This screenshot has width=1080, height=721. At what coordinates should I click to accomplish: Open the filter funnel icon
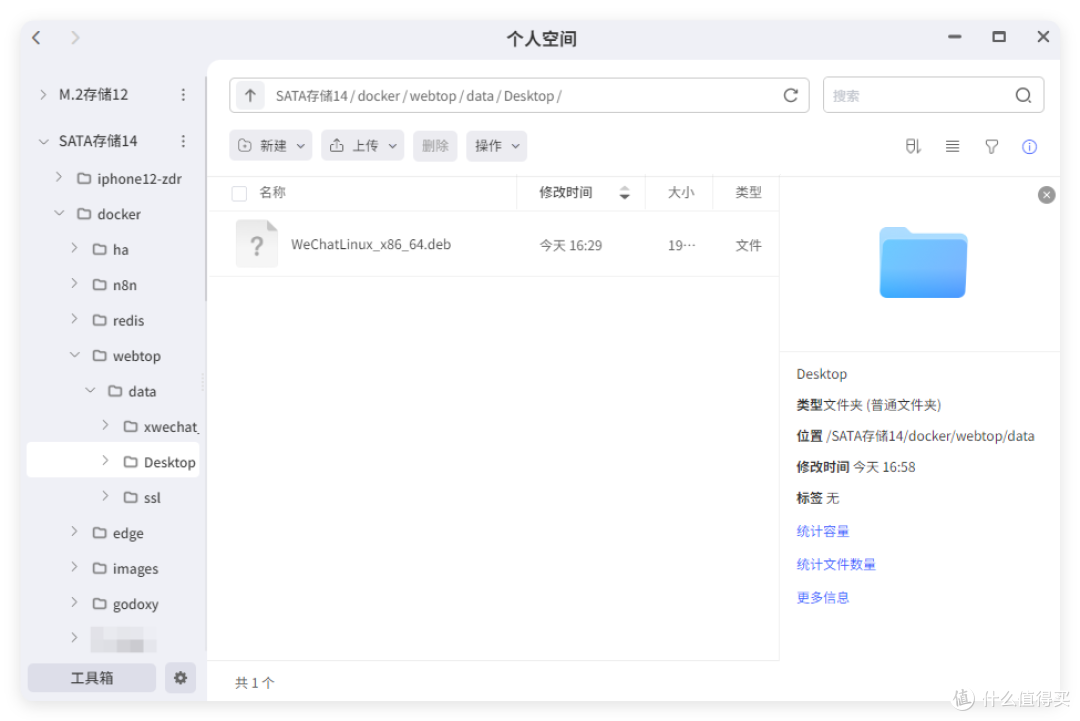coord(991,146)
